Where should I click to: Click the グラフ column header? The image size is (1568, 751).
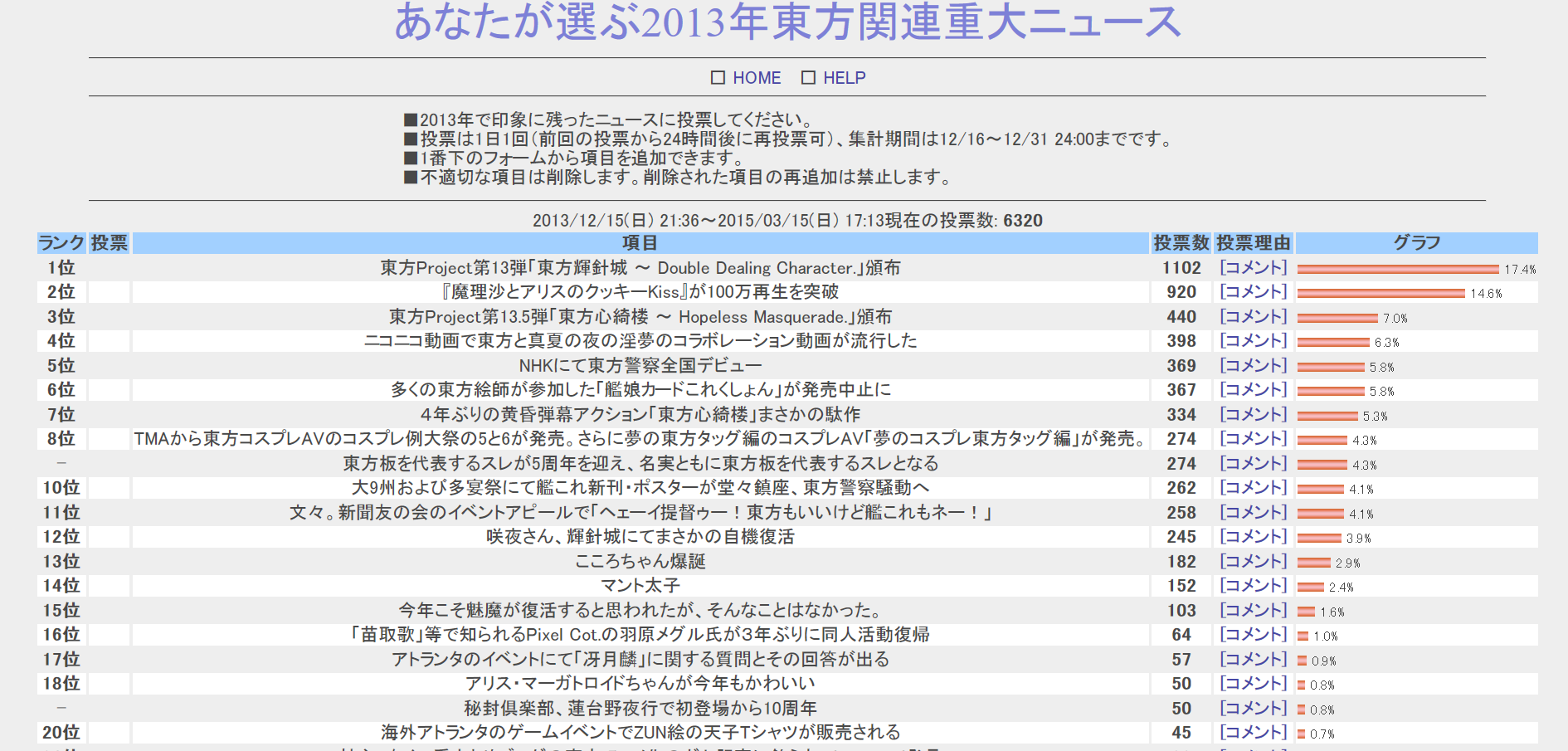pos(1416,243)
